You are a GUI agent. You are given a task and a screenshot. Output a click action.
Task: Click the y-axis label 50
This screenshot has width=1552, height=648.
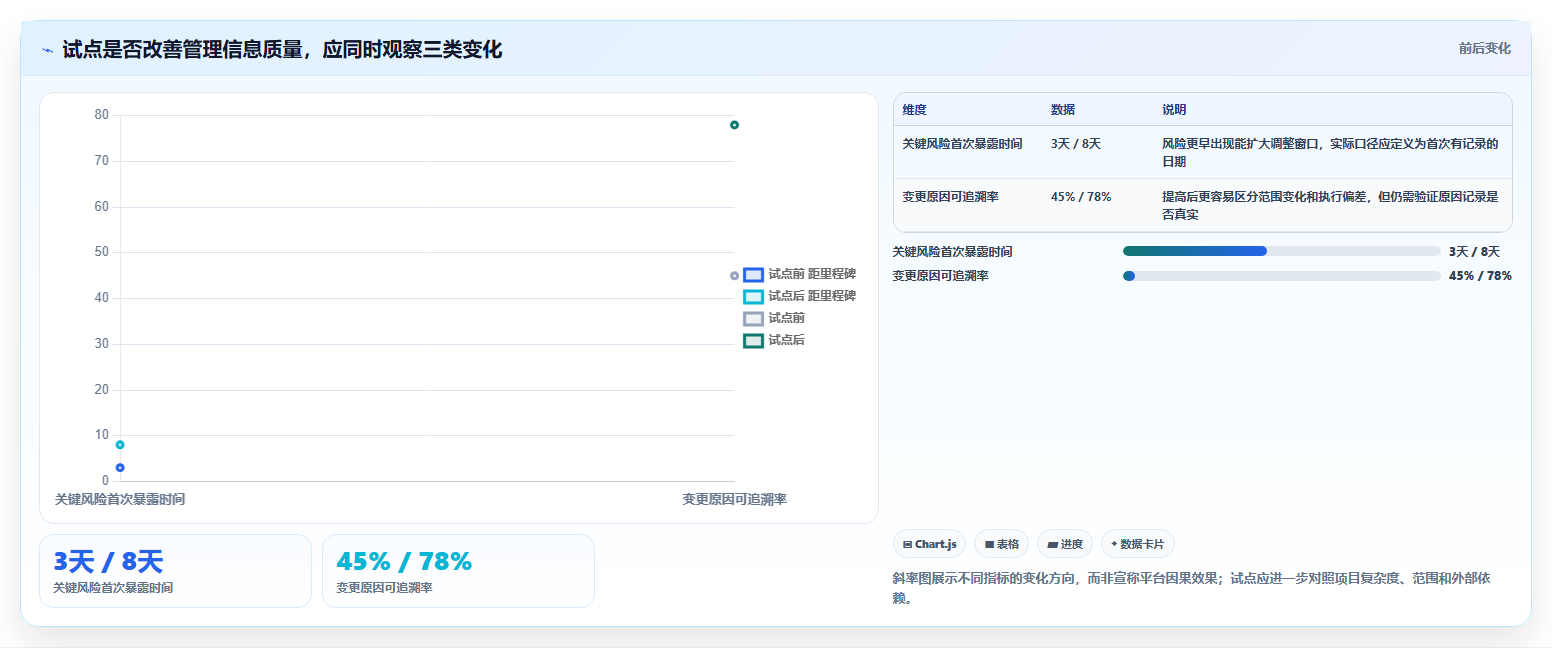[102, 251]
